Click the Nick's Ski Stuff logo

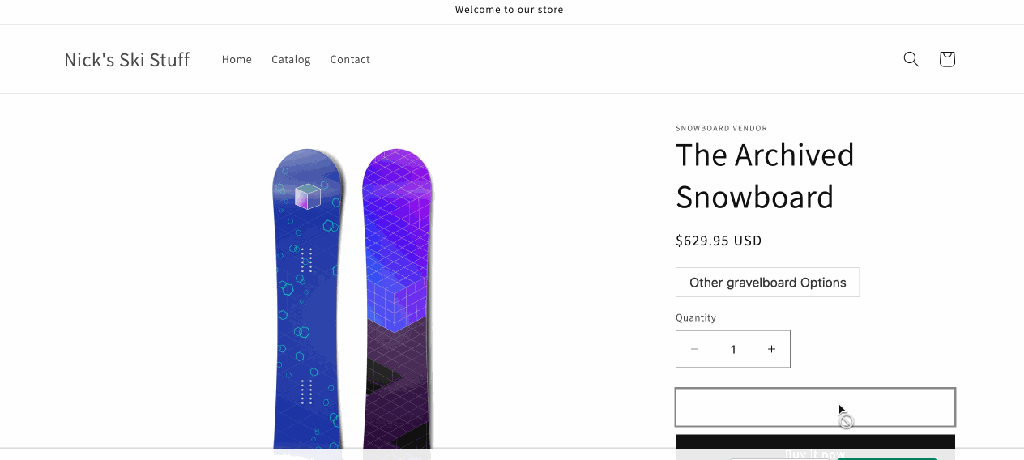point(127,59)
